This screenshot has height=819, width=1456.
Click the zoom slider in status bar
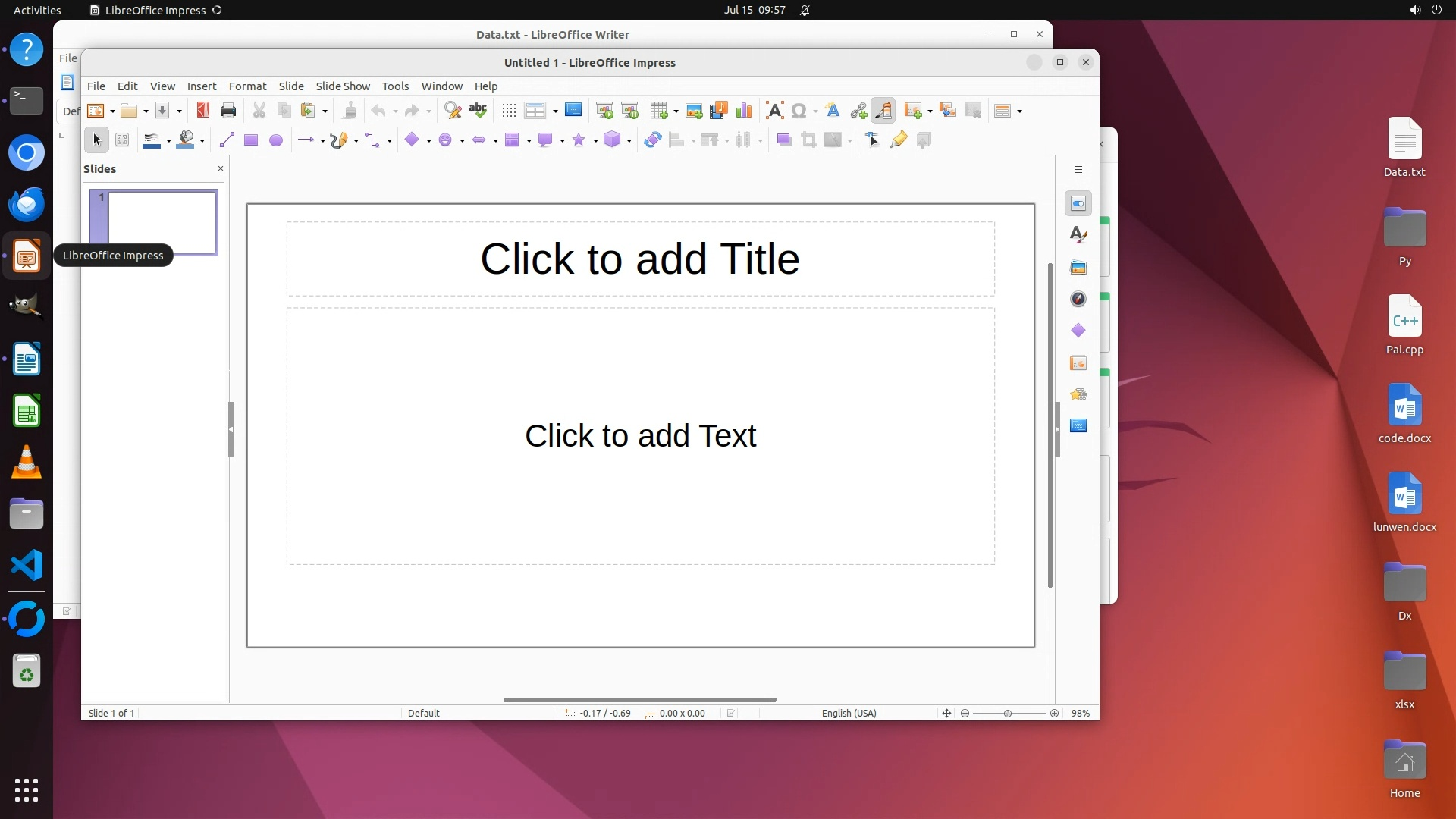tap(1009, 714)
